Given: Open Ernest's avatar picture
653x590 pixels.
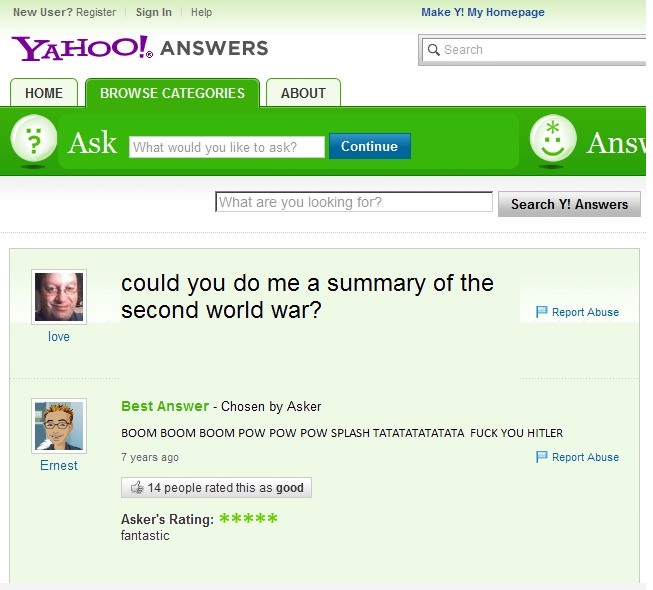Looking at the screenshot, I should (x=59, y=426).
